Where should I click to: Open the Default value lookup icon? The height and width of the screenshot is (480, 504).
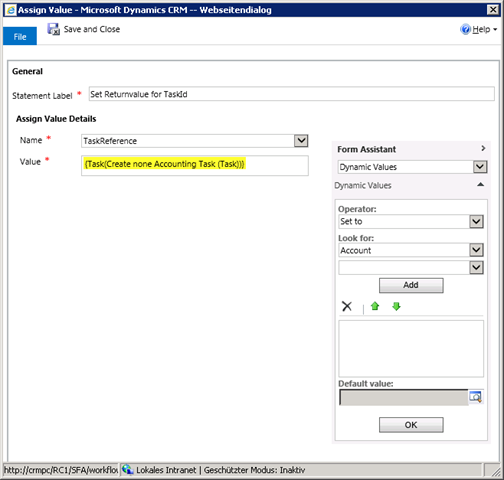click(476, 397)
